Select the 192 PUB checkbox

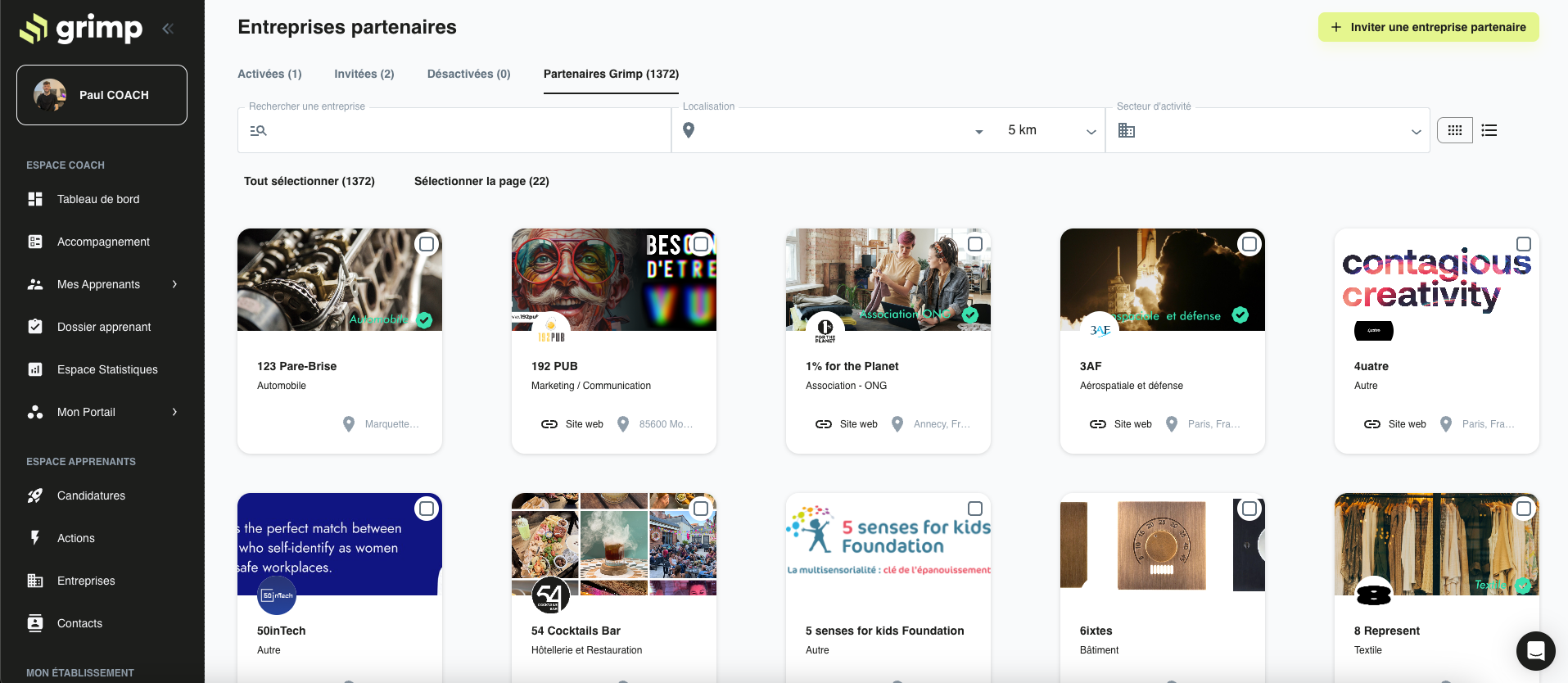point(701,244)
